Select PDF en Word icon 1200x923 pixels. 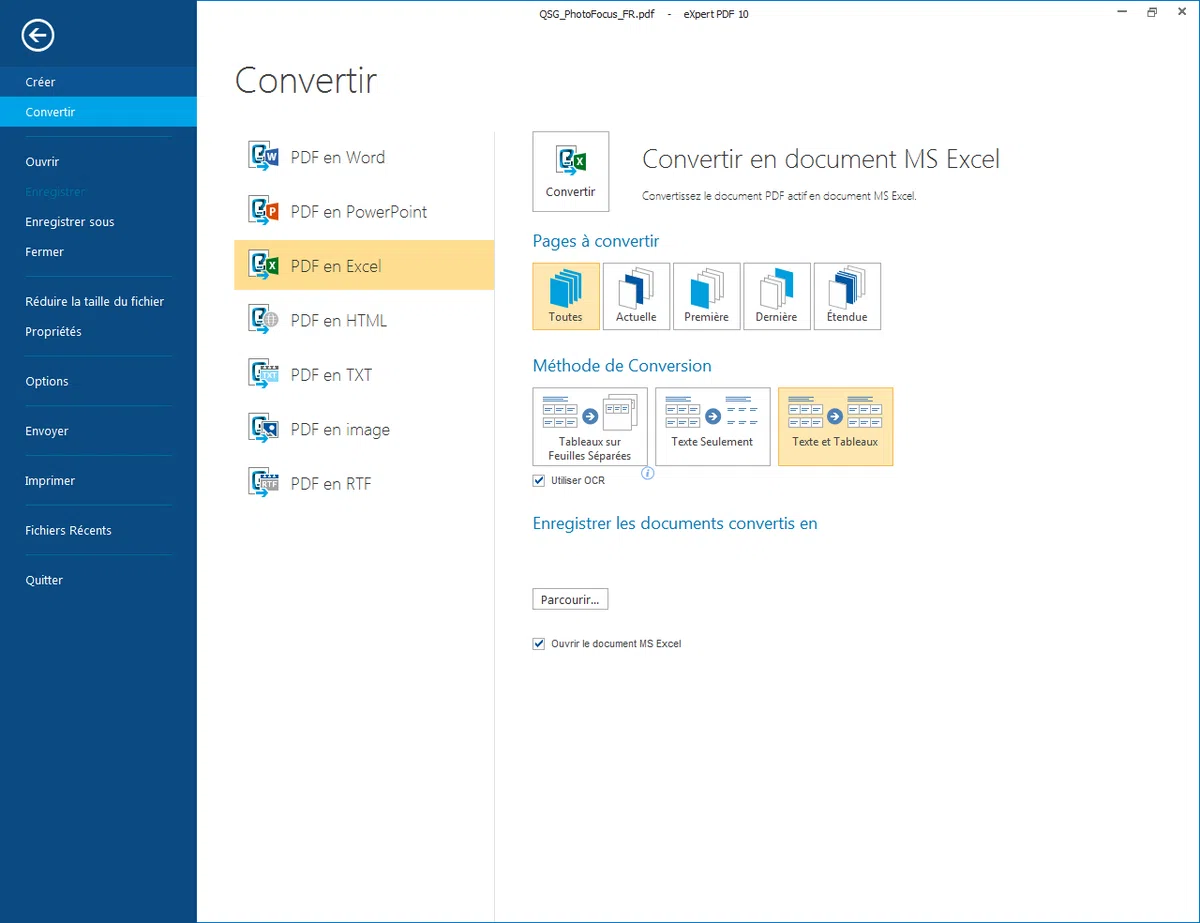pyautogui.click(x=263, y=157)
